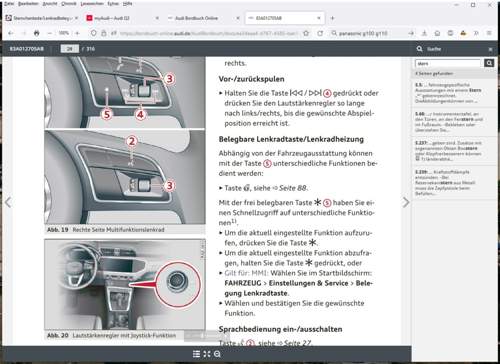Go to the previous page with left arrow

tap(8, 202)
